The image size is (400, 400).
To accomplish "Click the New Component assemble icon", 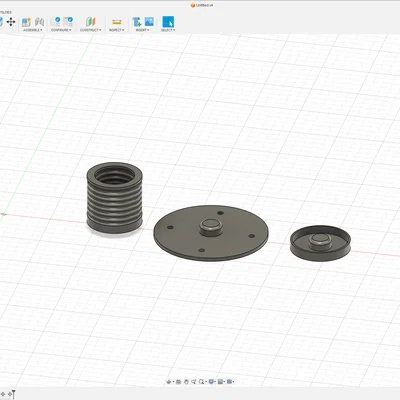I will tap(26, 22).
